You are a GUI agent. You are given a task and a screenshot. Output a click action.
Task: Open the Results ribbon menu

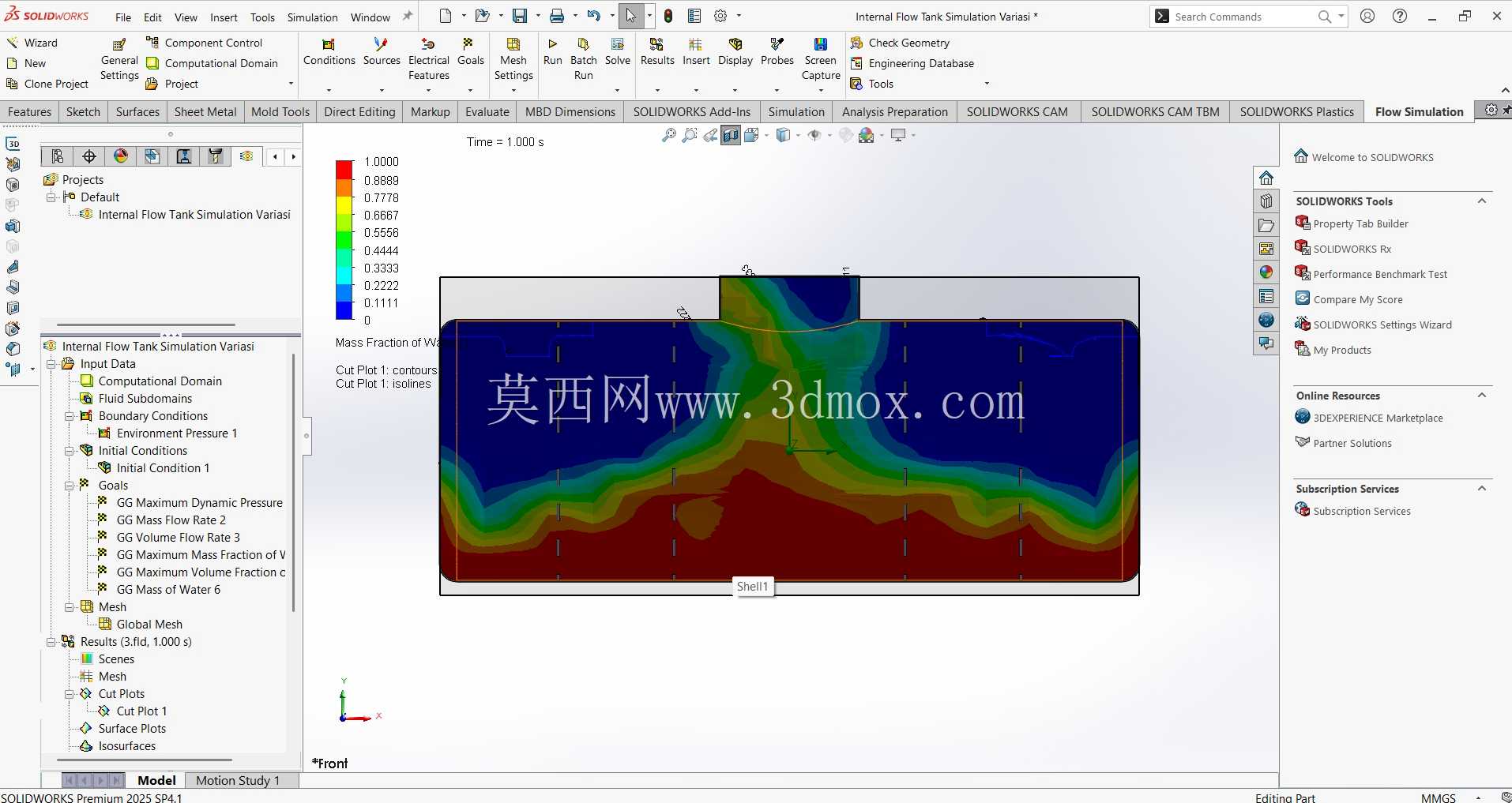pos(657,53)
